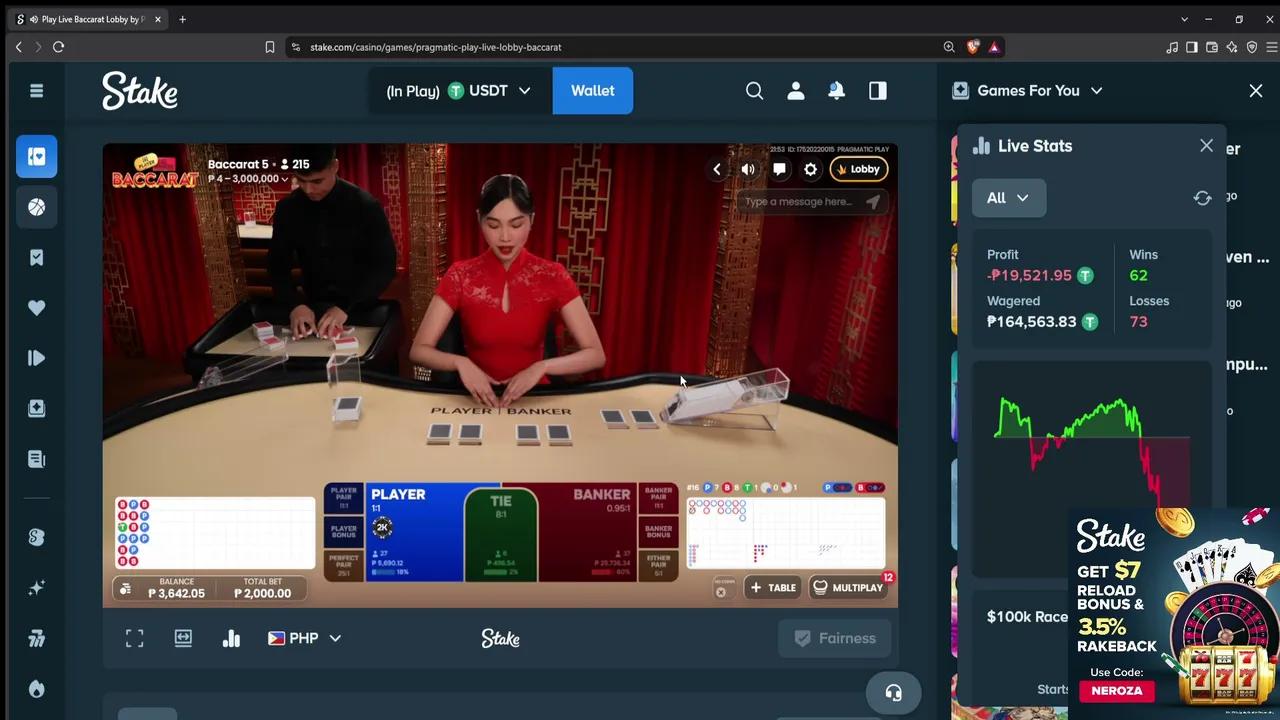Click the Wallet button

click(593, 91)
